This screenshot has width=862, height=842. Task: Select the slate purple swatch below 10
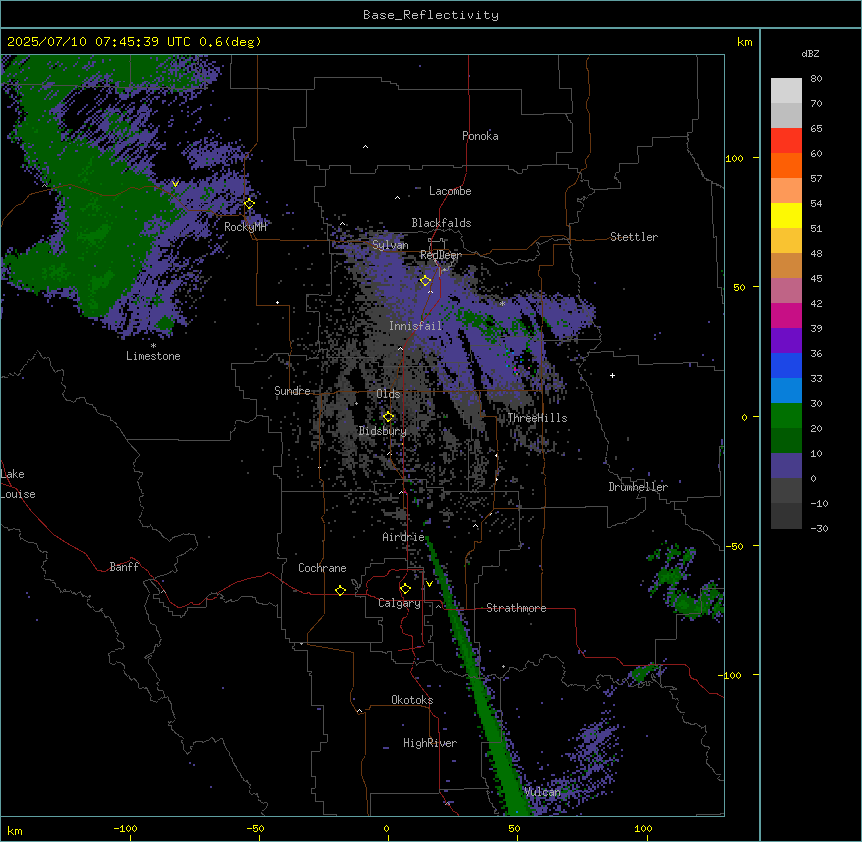click(x=786, y=466)
